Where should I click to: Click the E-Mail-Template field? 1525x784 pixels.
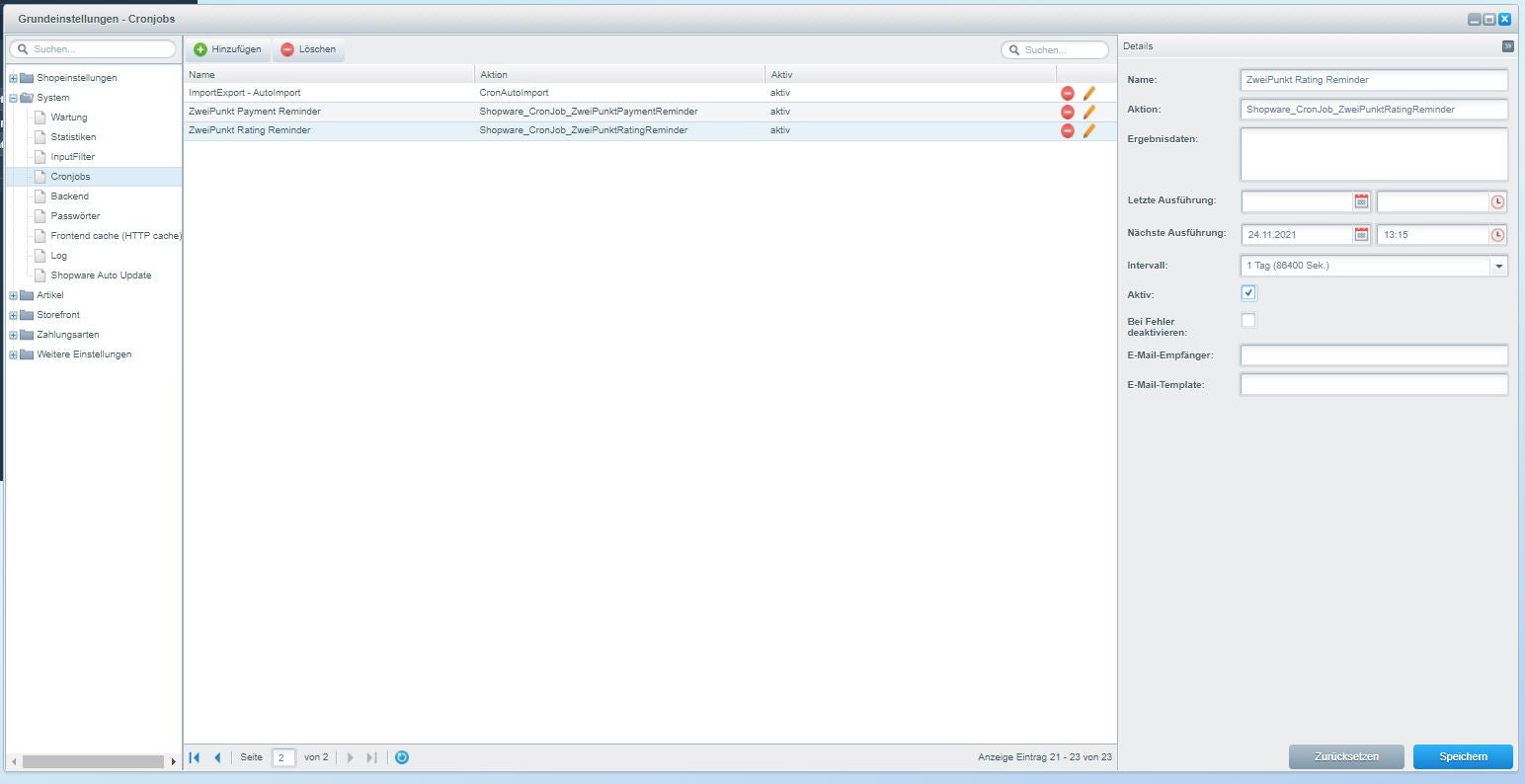tap(1374, 385)
